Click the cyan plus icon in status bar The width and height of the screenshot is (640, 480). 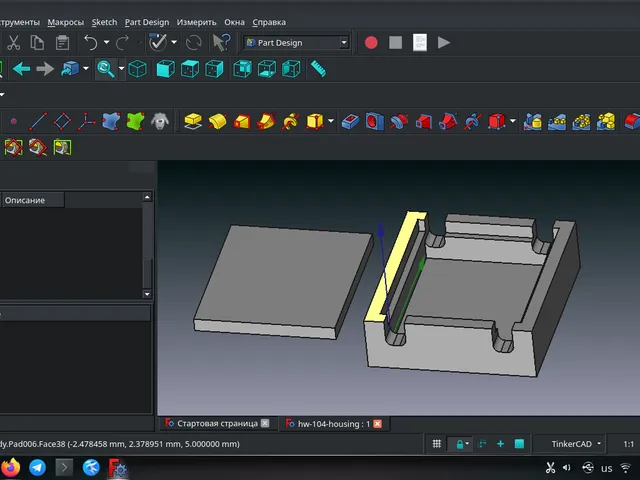click(x=500, y=444)
